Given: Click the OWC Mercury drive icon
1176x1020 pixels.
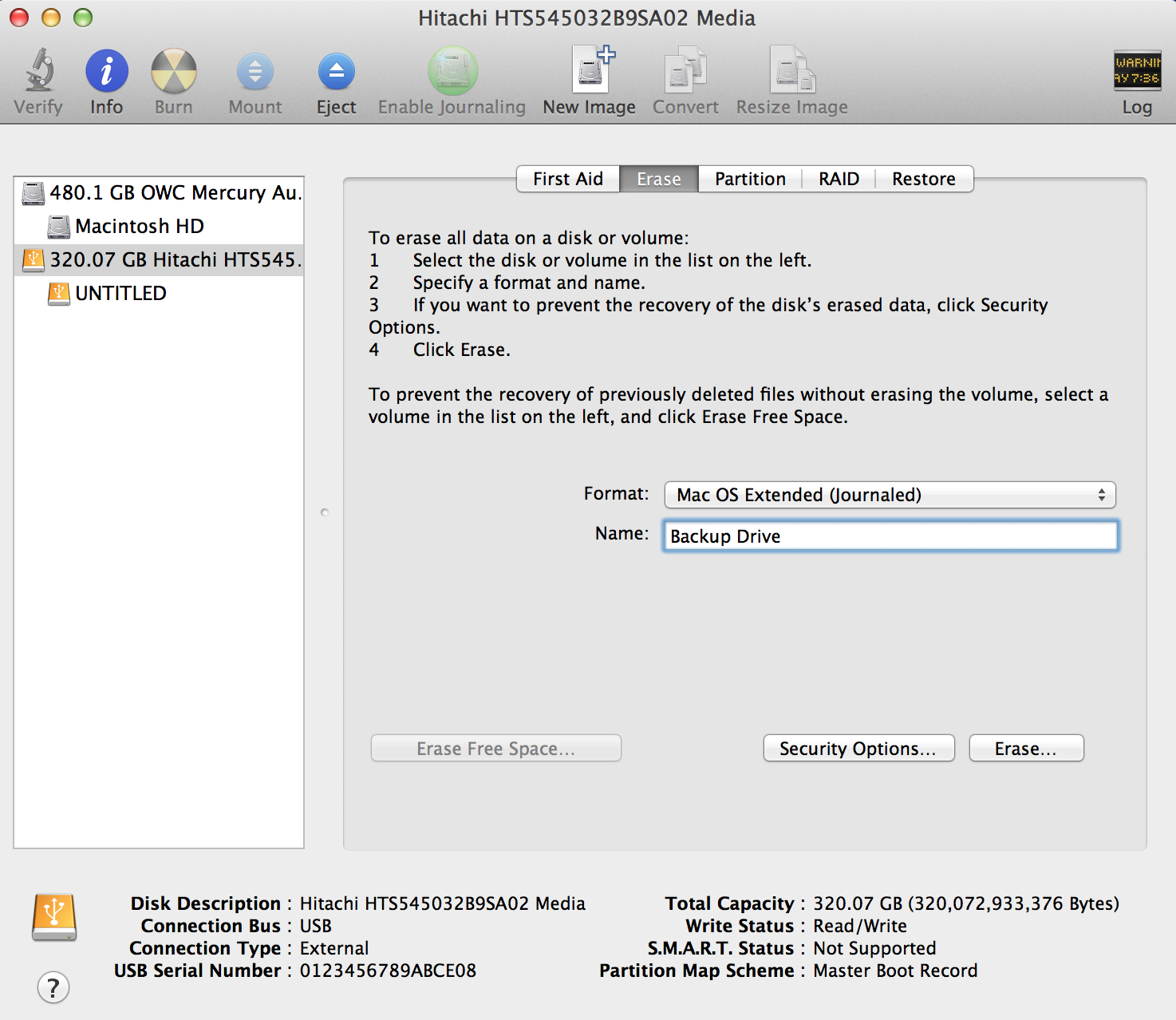Looking at the screenshot, I should 34,193.
